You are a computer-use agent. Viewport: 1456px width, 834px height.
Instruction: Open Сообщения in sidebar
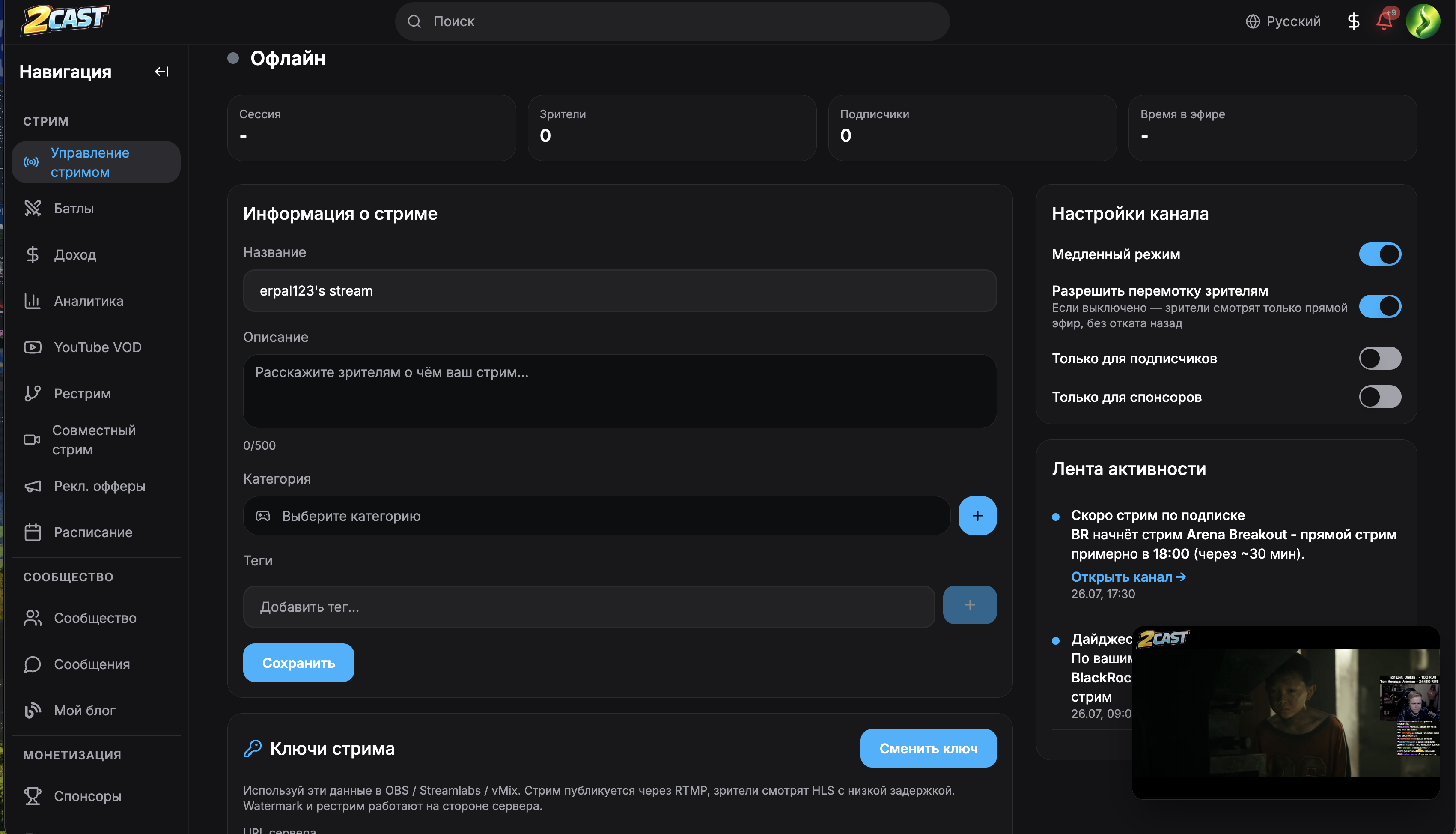coord(95,664)
